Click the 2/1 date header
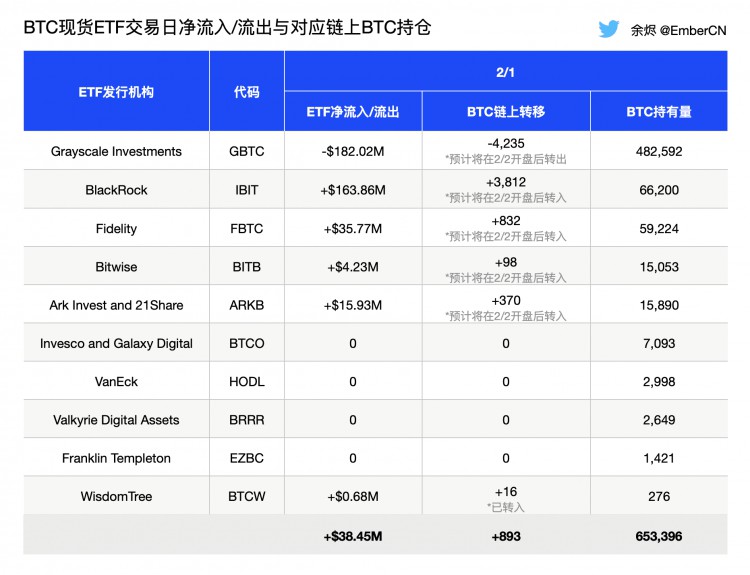Screen dimensions: 750x575 (x=506, y=72)
